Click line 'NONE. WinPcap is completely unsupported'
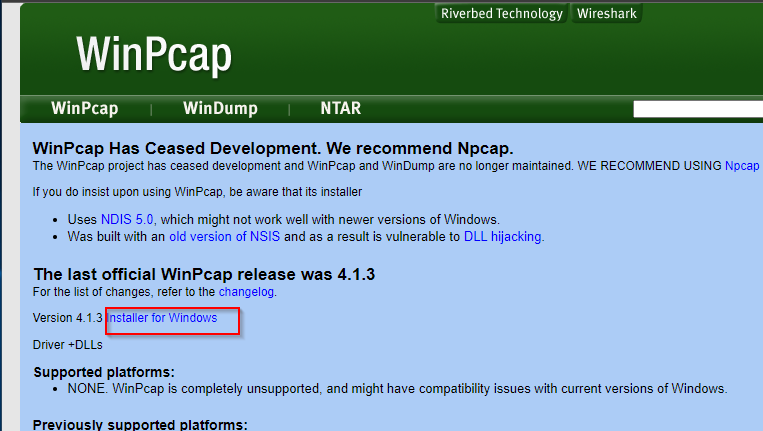The image size is (763, 431). [398, 389]
